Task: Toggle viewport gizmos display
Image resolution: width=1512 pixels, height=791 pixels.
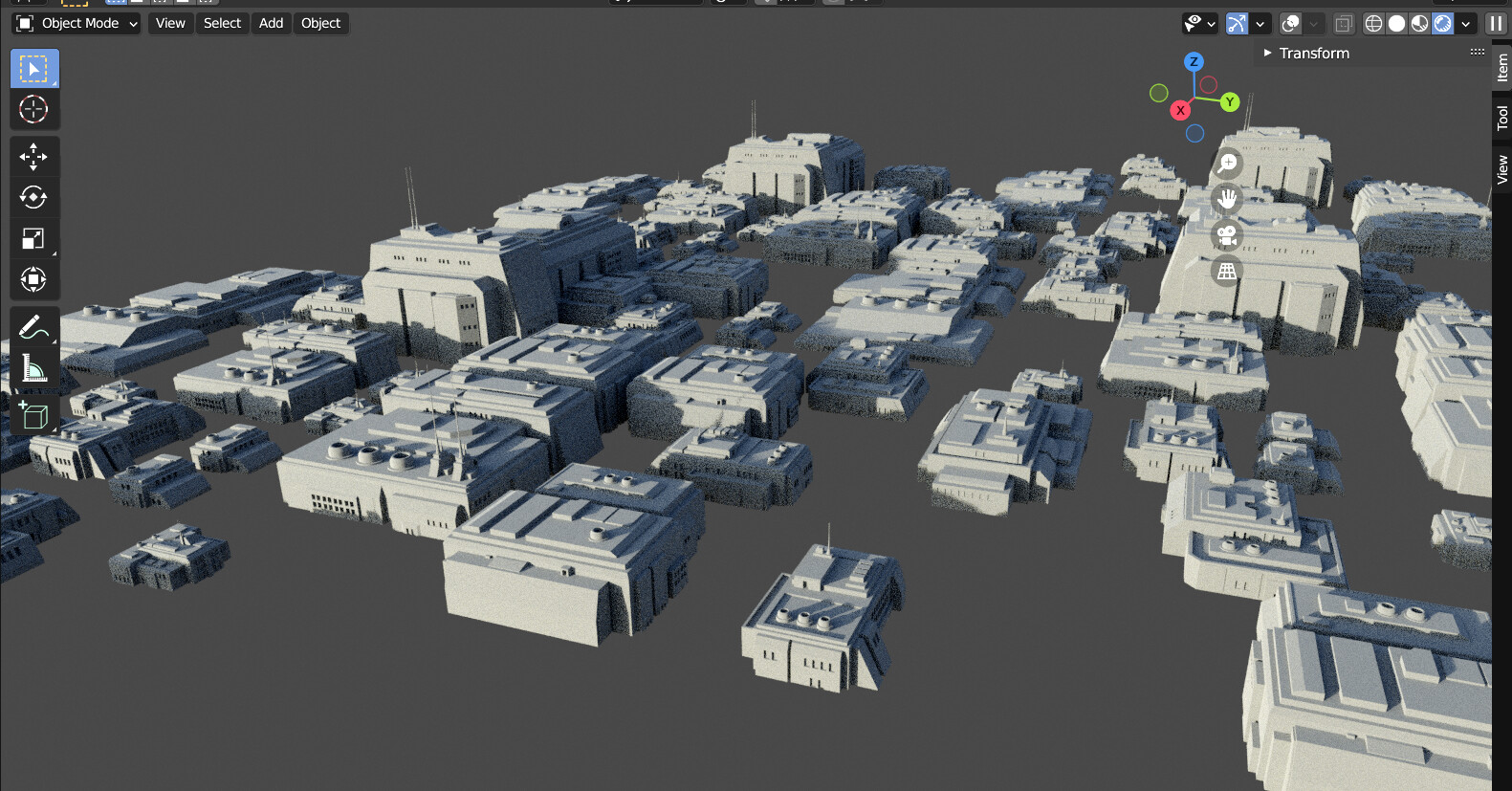Action: click(x=1238, y=23)
